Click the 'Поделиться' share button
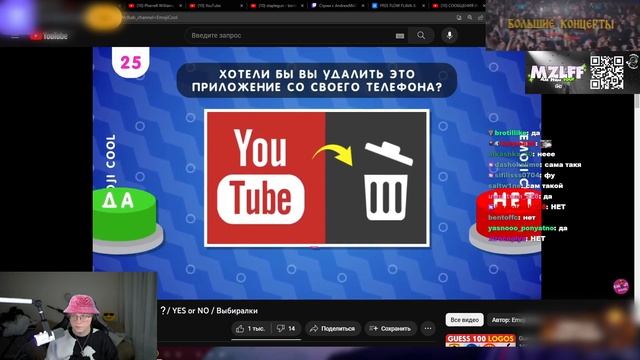Screen dimensions: 640x360 (333, 329)
